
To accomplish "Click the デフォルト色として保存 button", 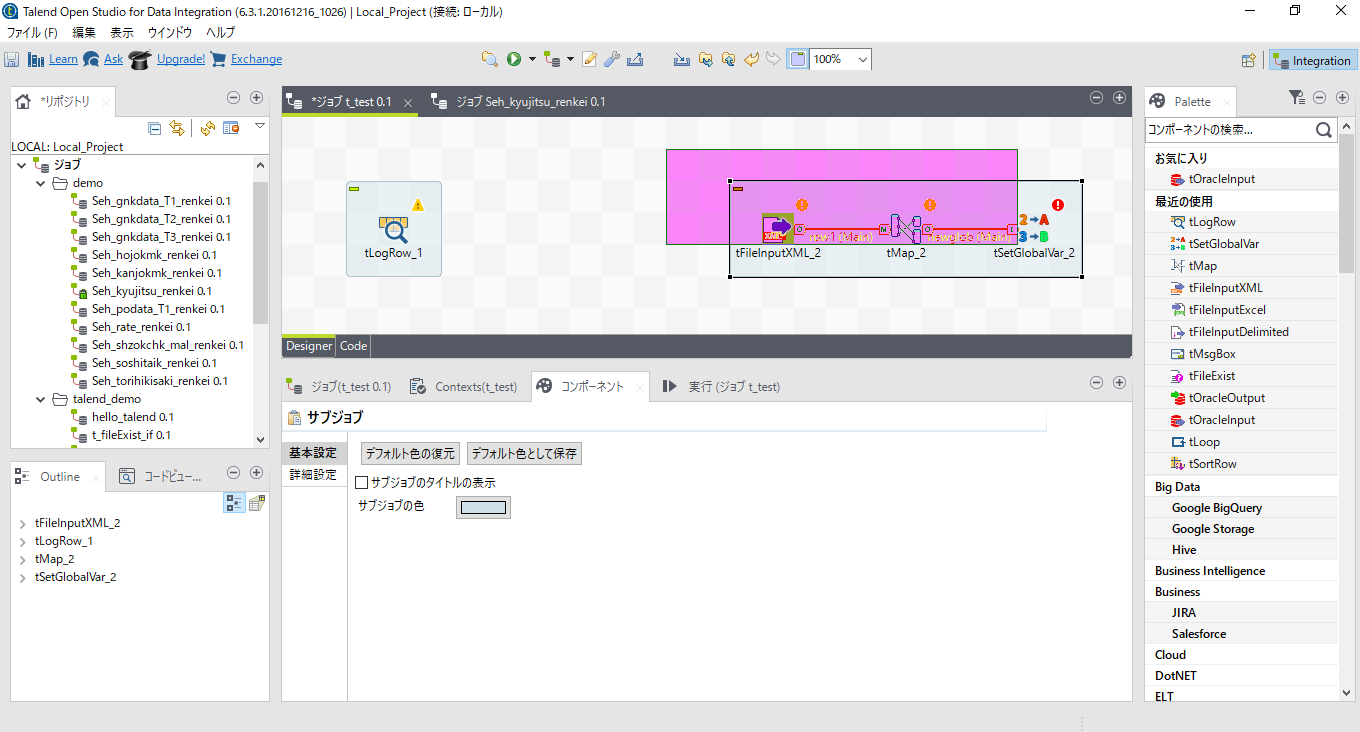I will pyautogui.click(x=524, y=454).
